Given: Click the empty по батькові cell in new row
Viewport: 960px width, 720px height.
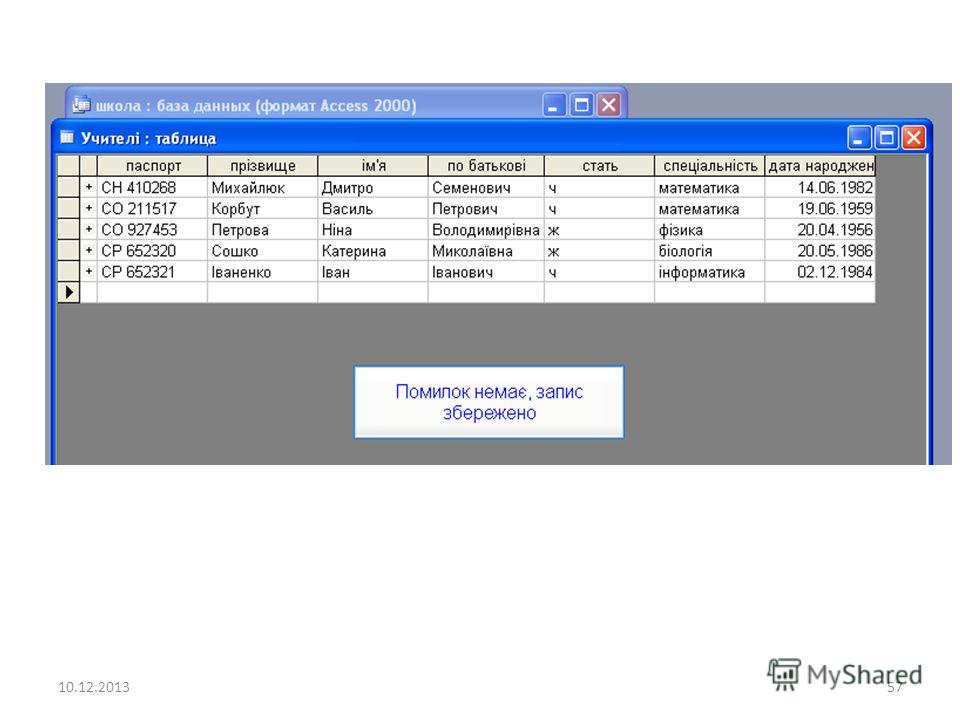Looking at the screenshot, I should [x=486, y=293].
